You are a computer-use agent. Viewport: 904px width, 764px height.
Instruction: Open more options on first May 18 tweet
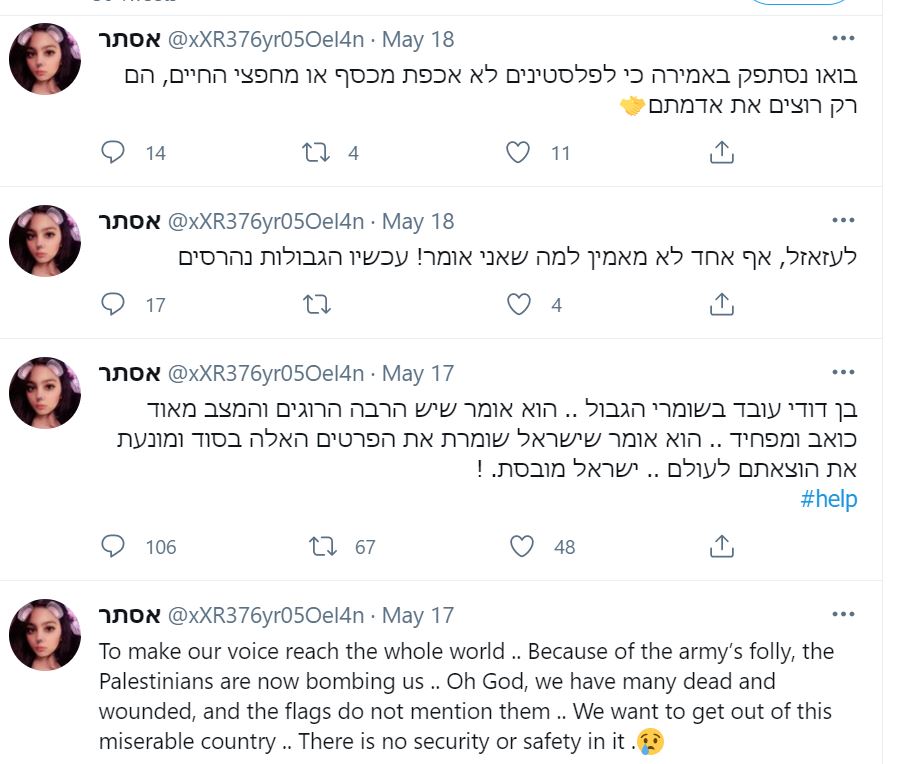pyautogui.click(x=843, y=39)
